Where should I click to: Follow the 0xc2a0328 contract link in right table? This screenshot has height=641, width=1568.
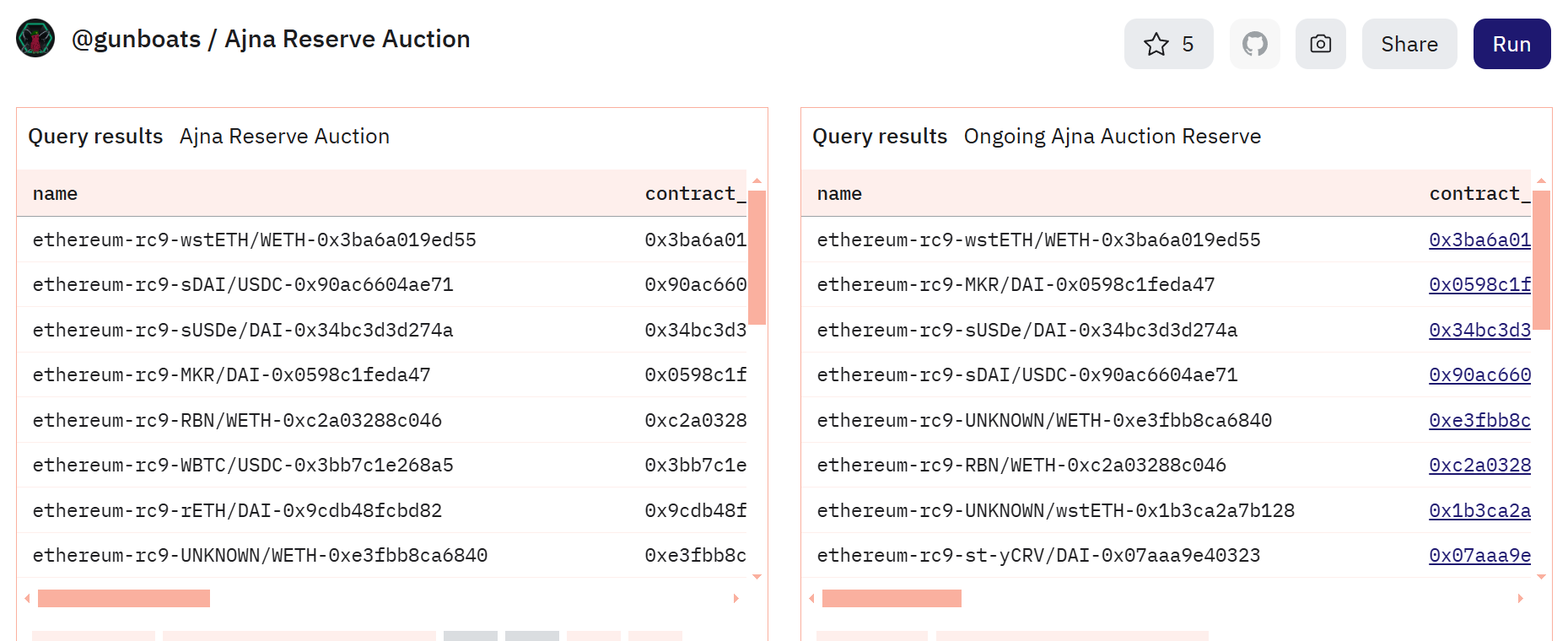(1479, 465)
